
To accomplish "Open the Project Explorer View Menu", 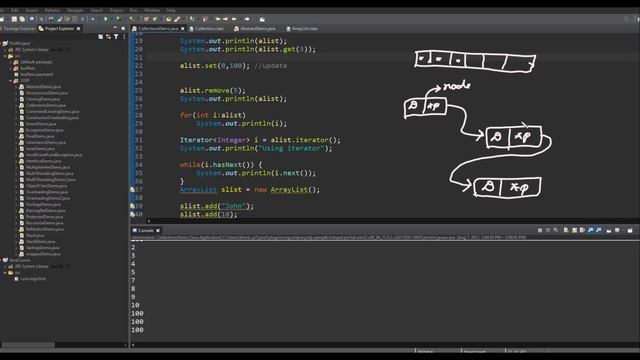I will coord(124,37).
